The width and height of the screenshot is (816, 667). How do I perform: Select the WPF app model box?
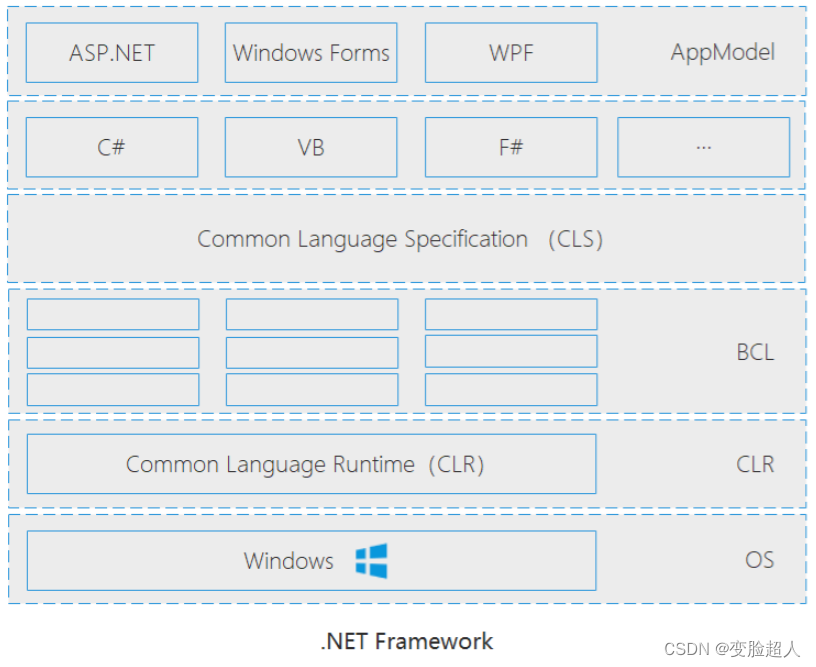(x=510, y=53)
